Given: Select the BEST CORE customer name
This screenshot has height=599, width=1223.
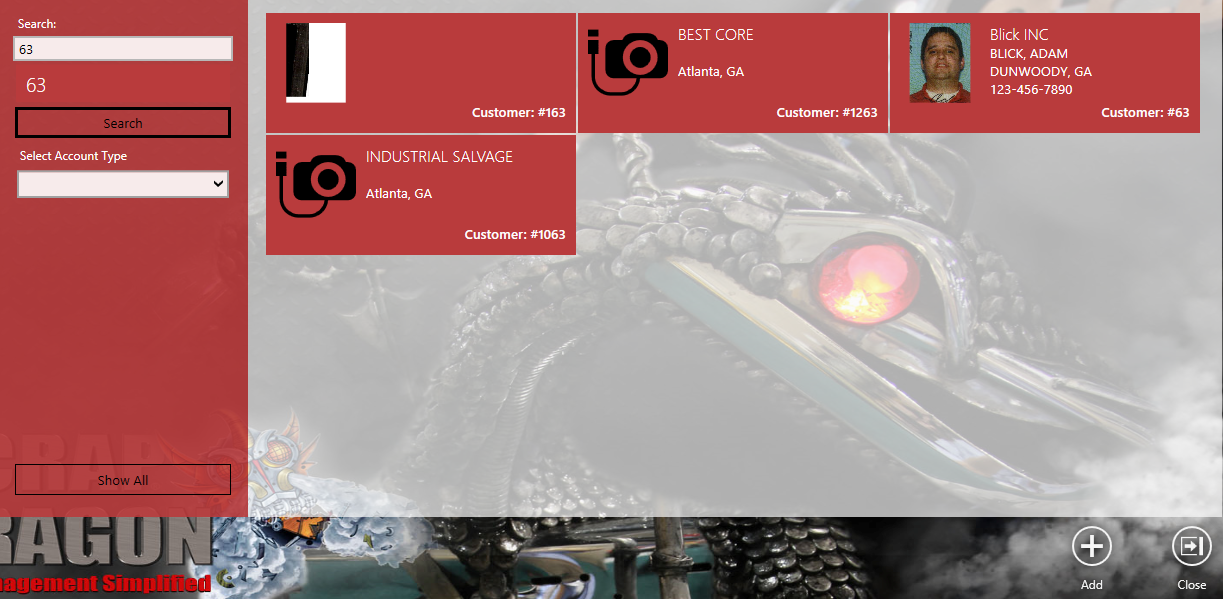Looking at the screenshot, I should 716,35.
